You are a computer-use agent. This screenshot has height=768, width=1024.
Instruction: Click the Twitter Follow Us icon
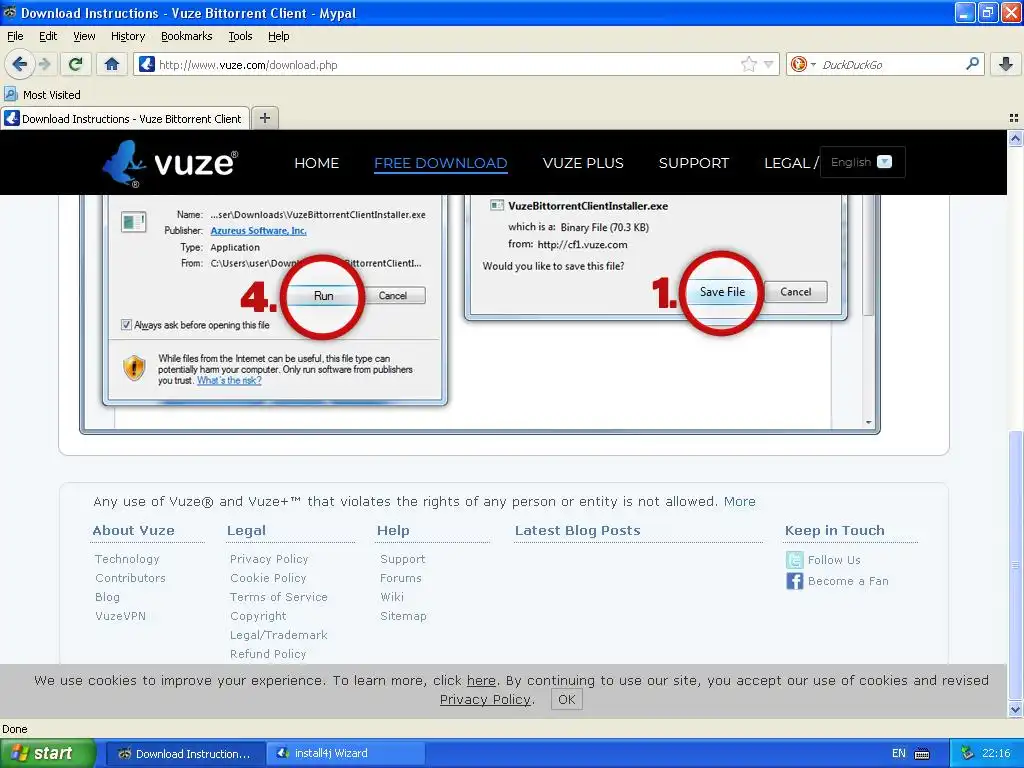(794, 560)
